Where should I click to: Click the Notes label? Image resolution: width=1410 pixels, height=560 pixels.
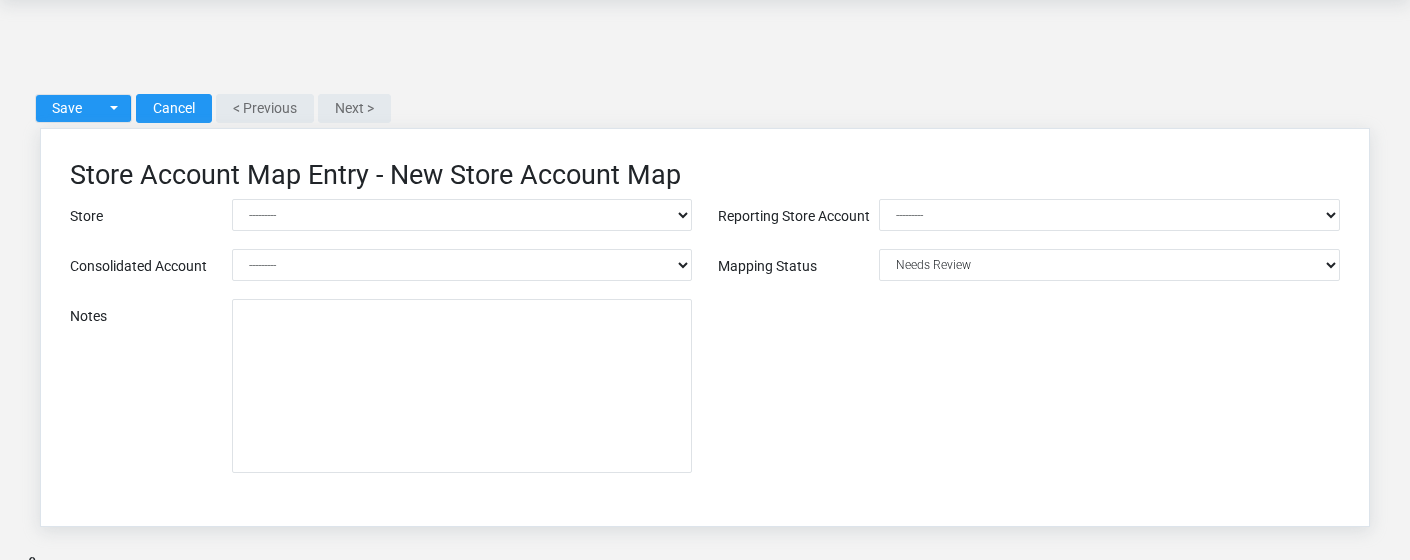[x=88, y=316]
